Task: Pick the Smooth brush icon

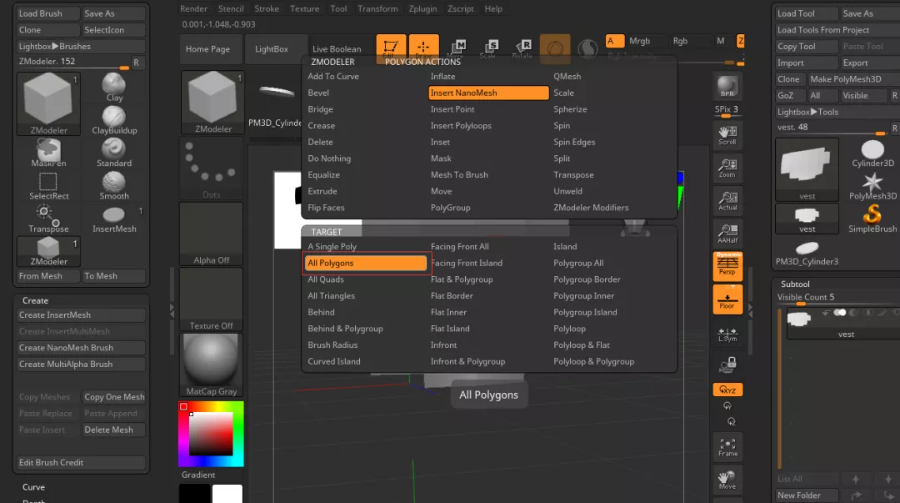Action: point(114,185)
